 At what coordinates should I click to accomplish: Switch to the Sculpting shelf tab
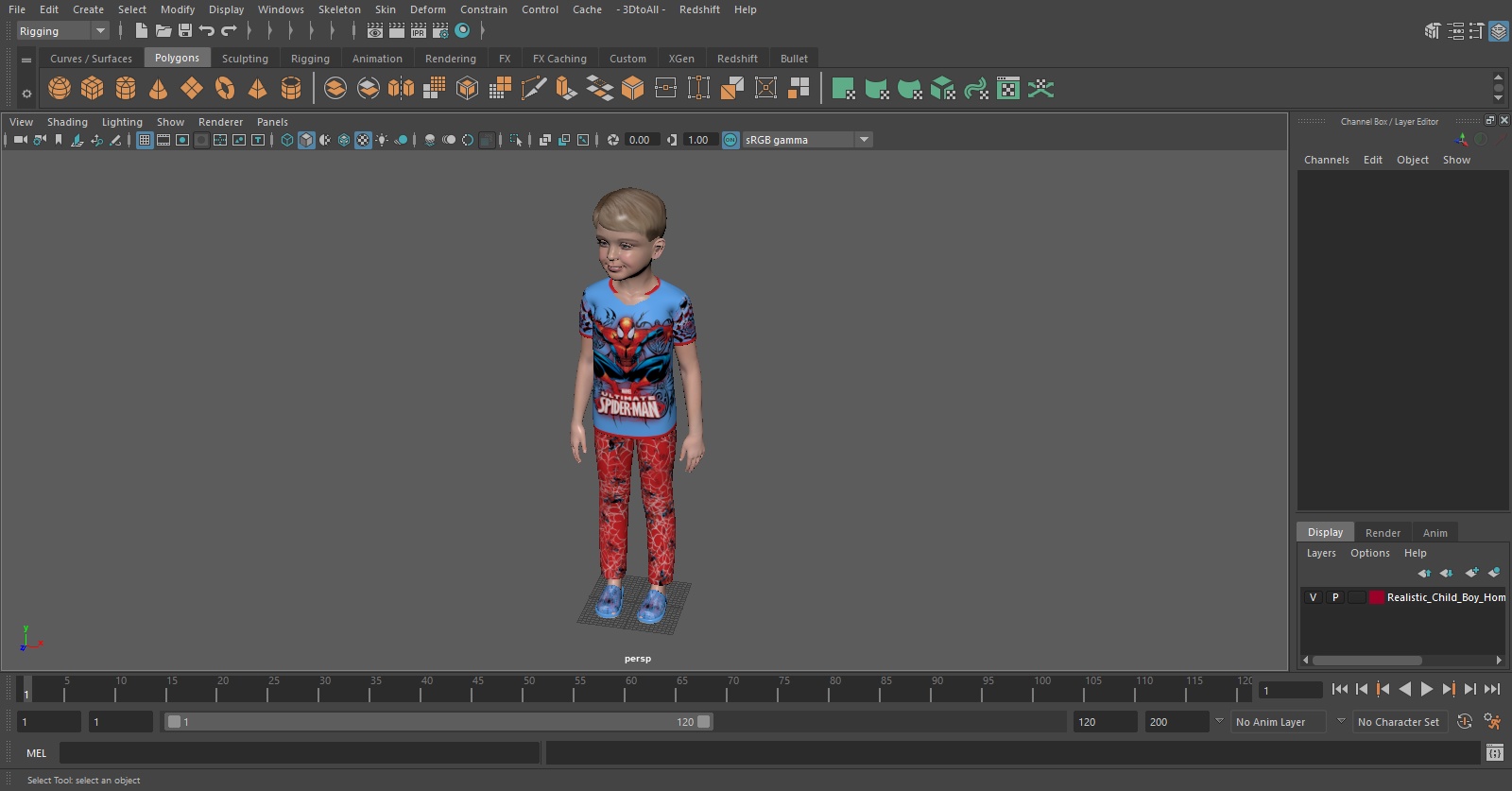pyautogui.click(x=245, y=59)
